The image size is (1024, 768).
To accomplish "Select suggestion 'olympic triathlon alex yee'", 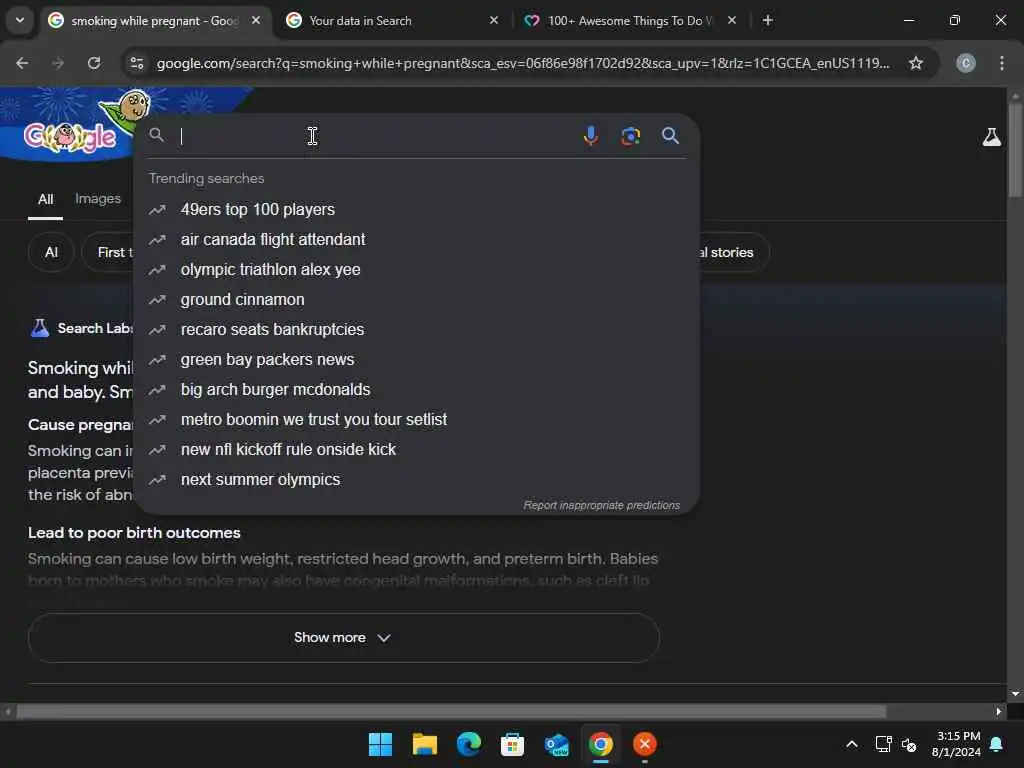I will [x=417, y=270].
